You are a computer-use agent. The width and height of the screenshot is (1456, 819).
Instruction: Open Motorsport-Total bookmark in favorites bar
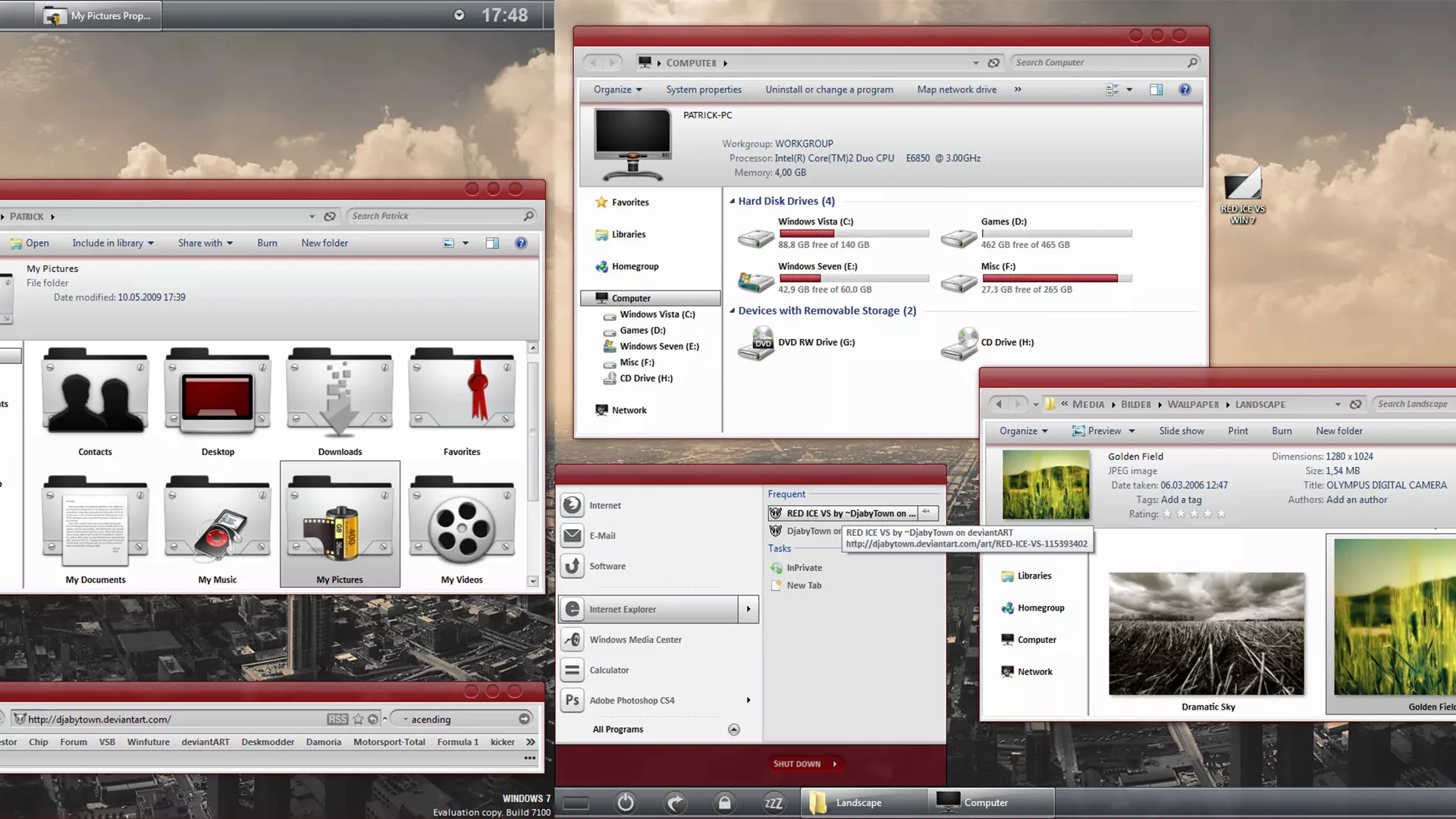[x=389, y=742]
